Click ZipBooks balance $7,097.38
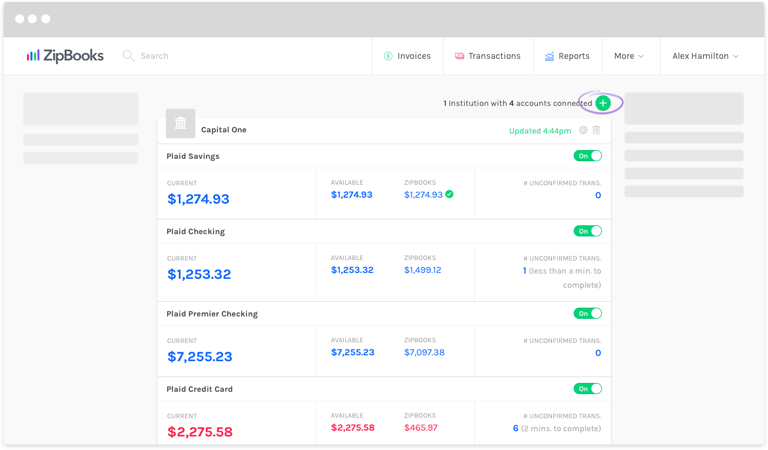The image size is (768, 450). tap(424, 352)
